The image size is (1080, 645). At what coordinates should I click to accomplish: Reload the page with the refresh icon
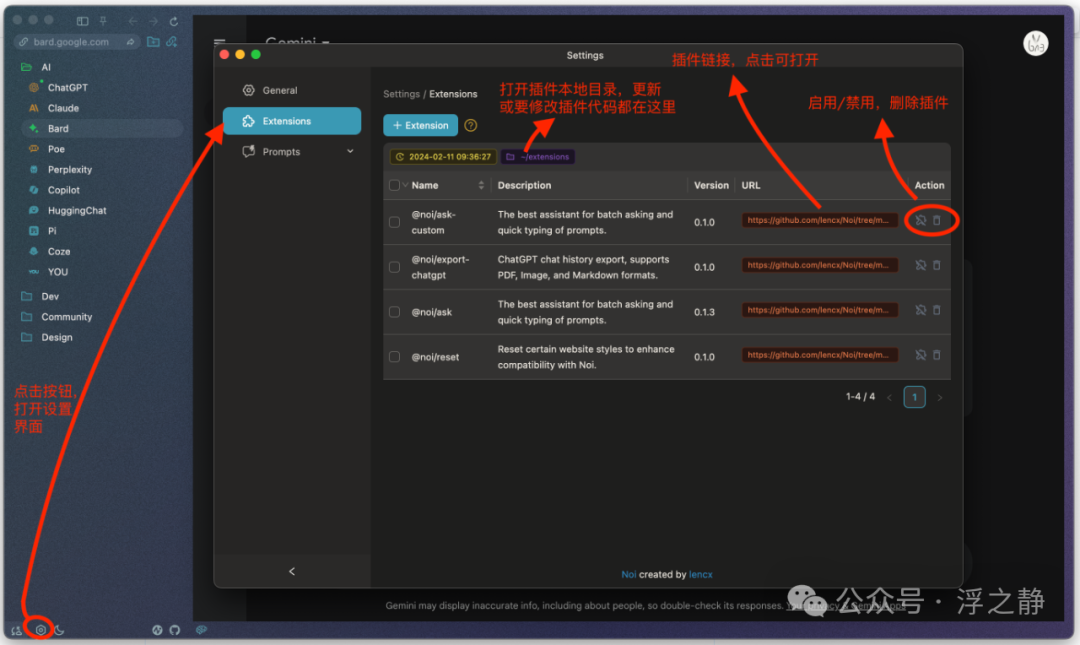pyautogui.click(x=174, y=21)
